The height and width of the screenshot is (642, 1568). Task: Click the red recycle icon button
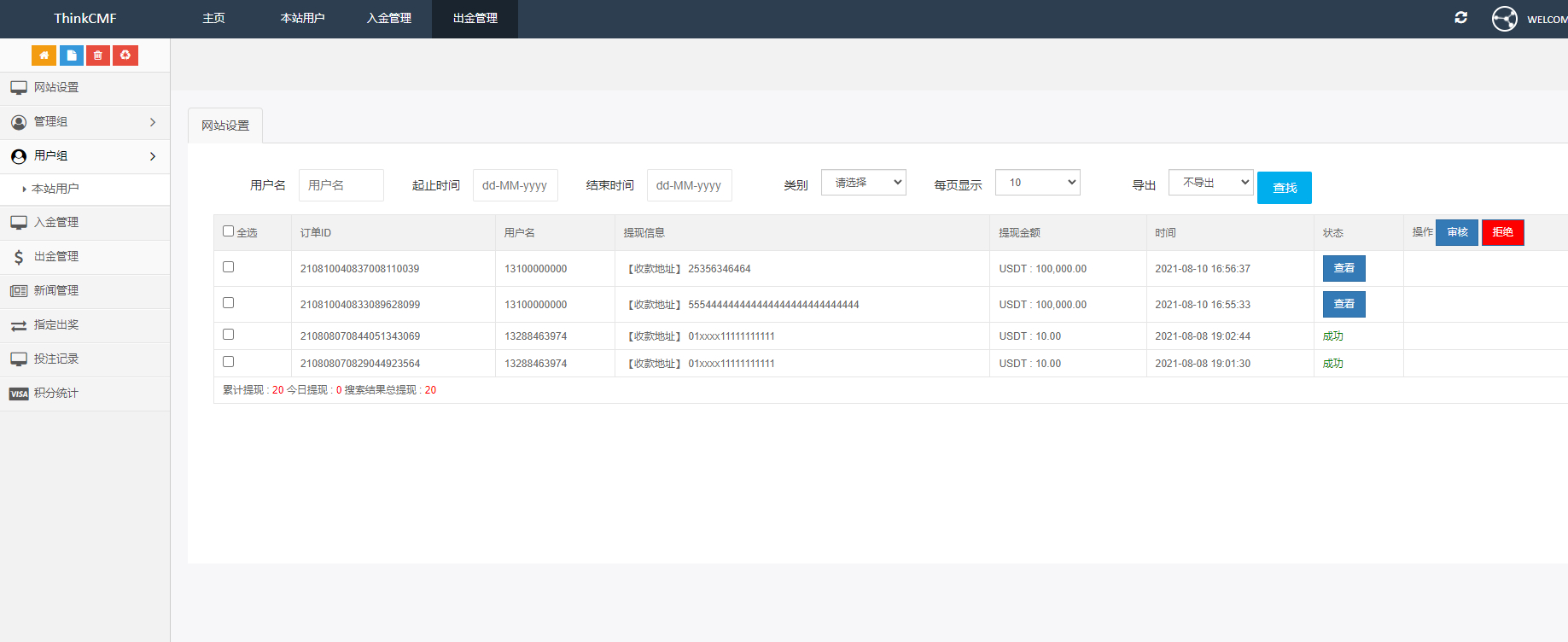coord(125,55)
